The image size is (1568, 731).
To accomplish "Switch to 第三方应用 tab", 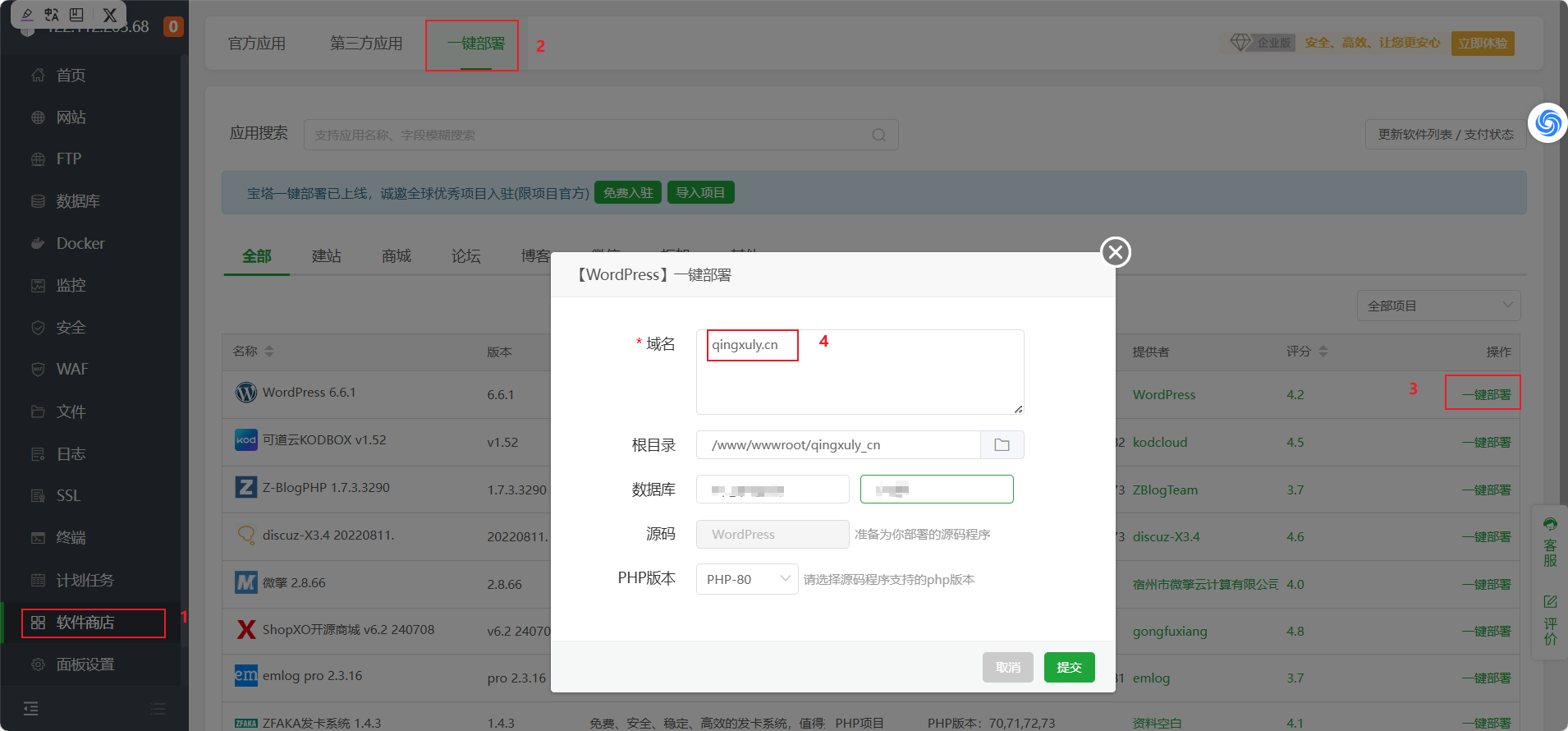I will (366, 44).
